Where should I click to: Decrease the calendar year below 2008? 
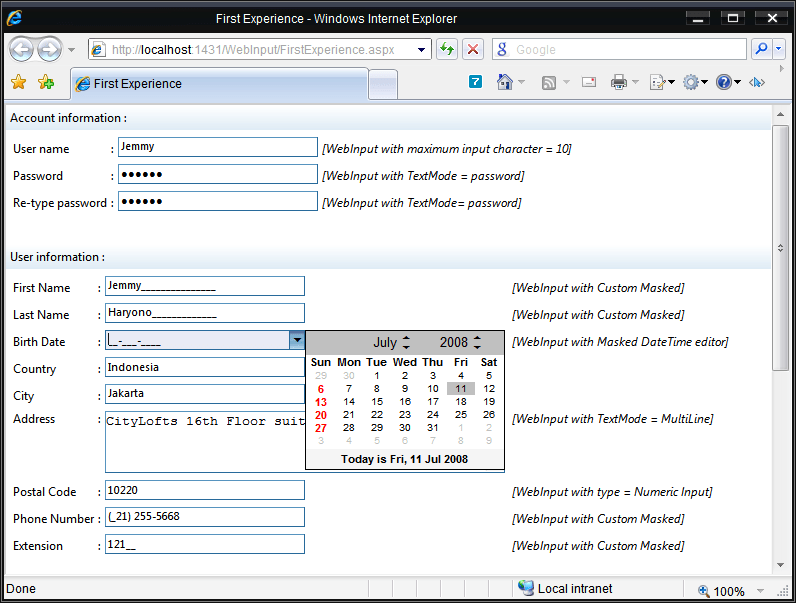tap(477, 347)
